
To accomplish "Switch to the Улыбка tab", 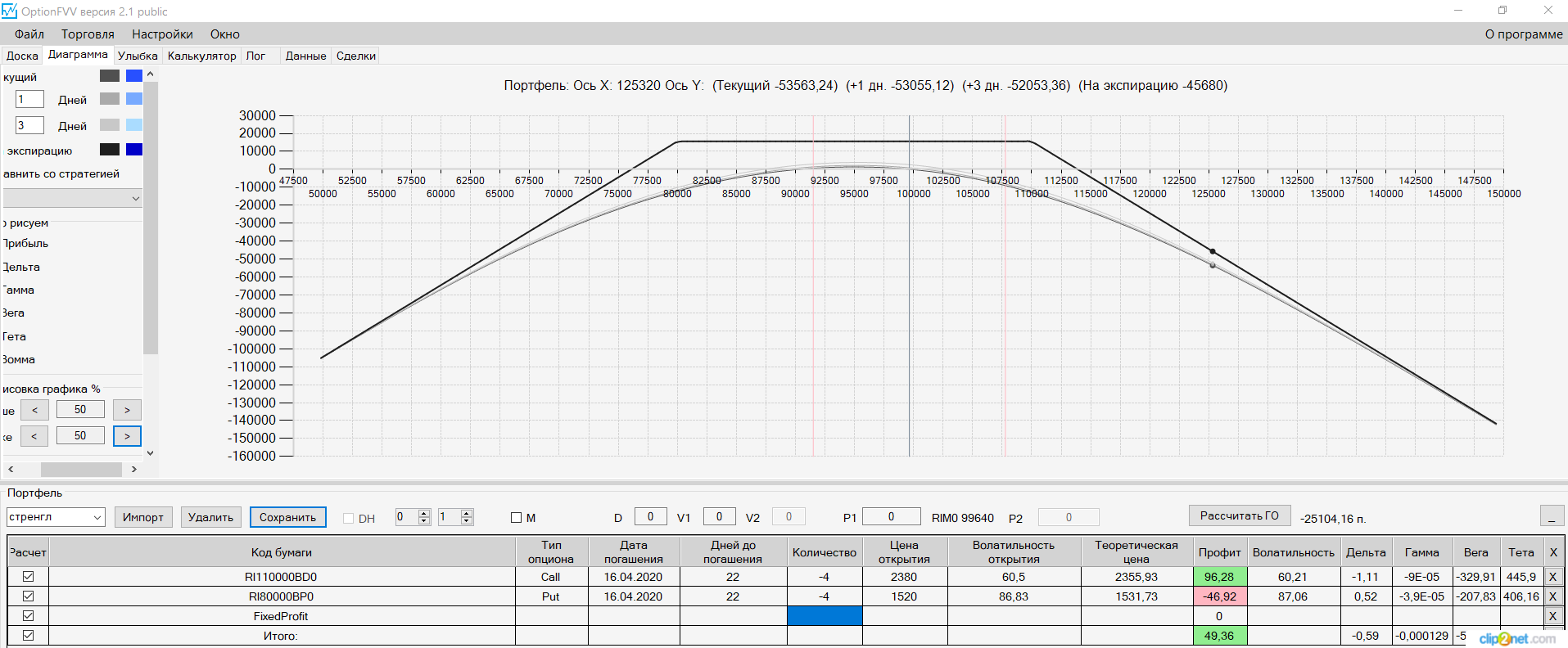I will click(x=138, y=56).
